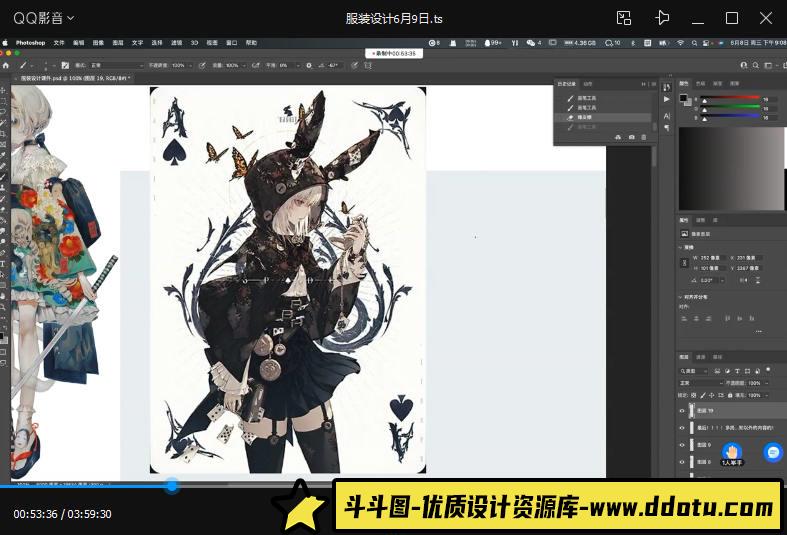Toggle the width-height link constraint
The image size is (787, 535).
pos(684,263)
